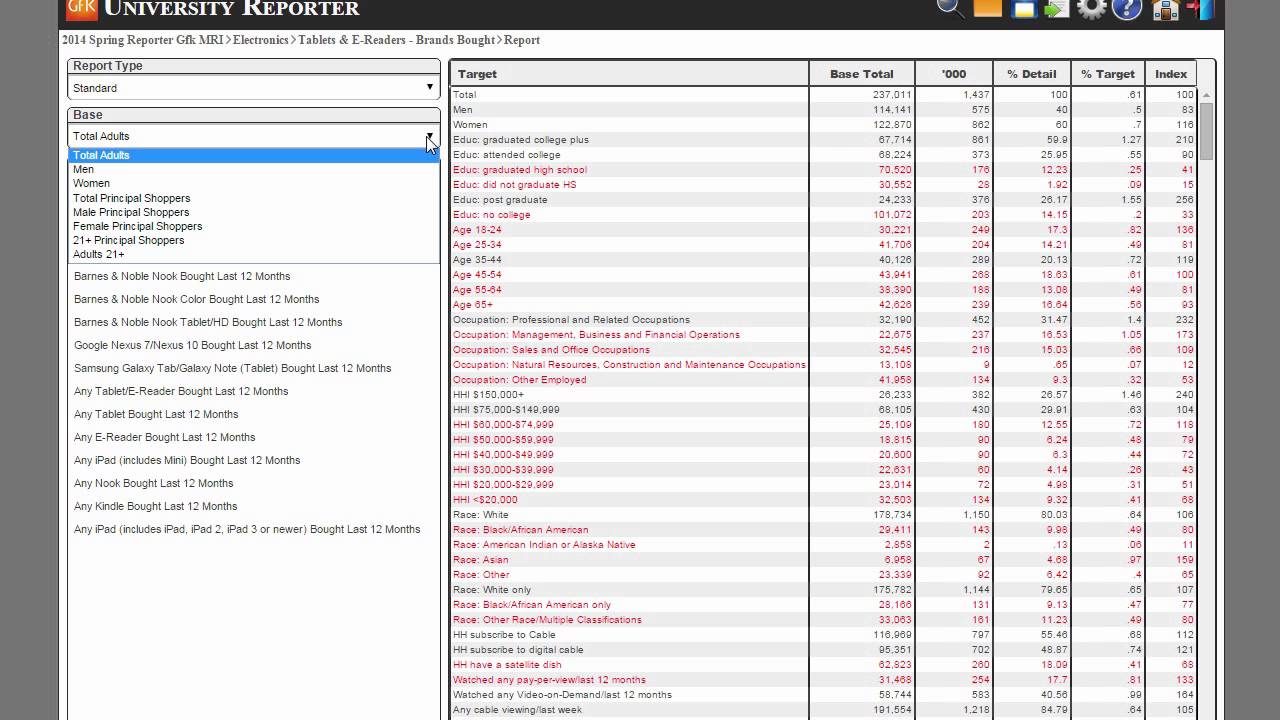The width and height of the screenshot is (1280, 720).
Task: Select Total Adults in the Base list
Action: 253,155
